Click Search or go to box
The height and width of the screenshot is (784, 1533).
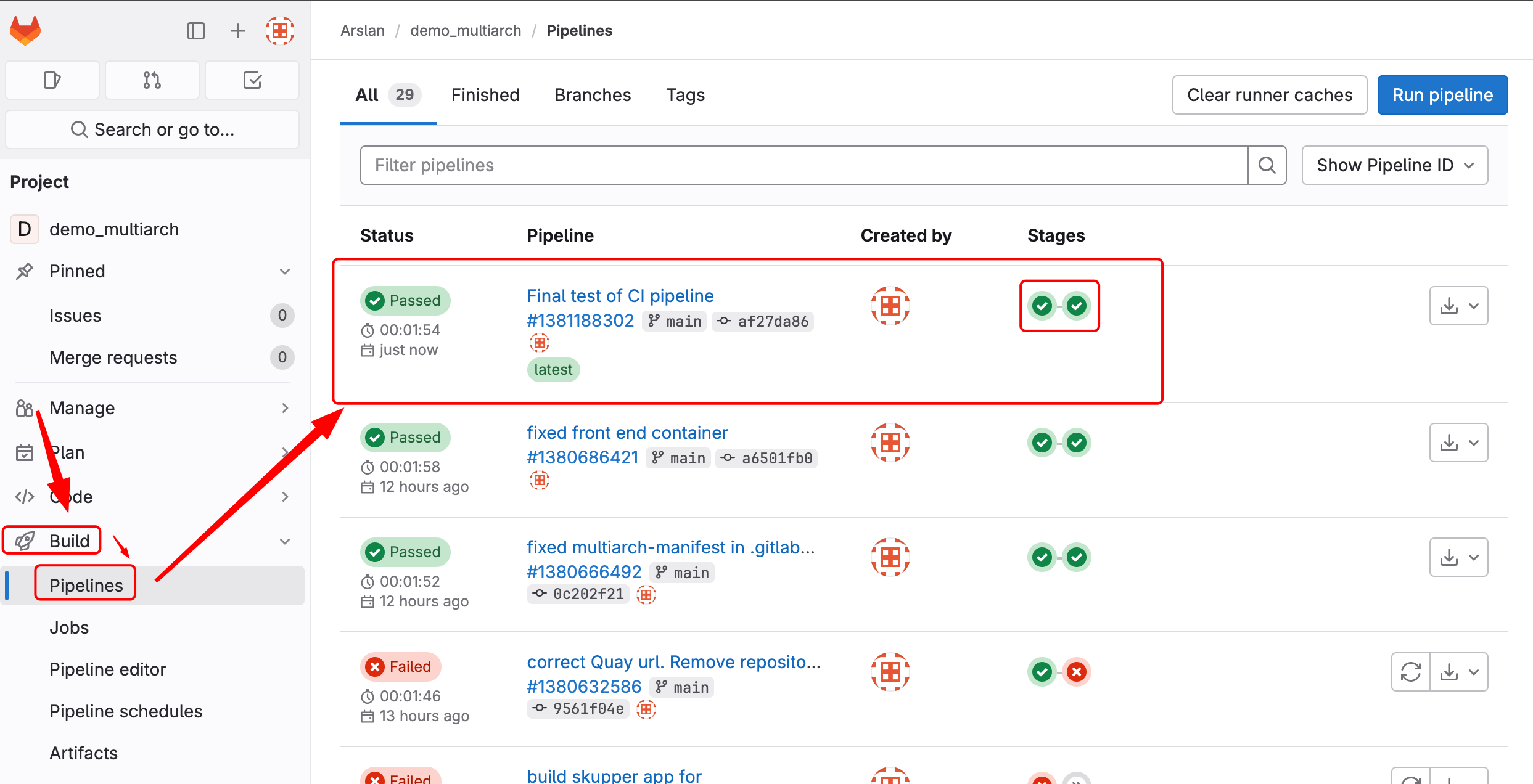pos(152,129)
